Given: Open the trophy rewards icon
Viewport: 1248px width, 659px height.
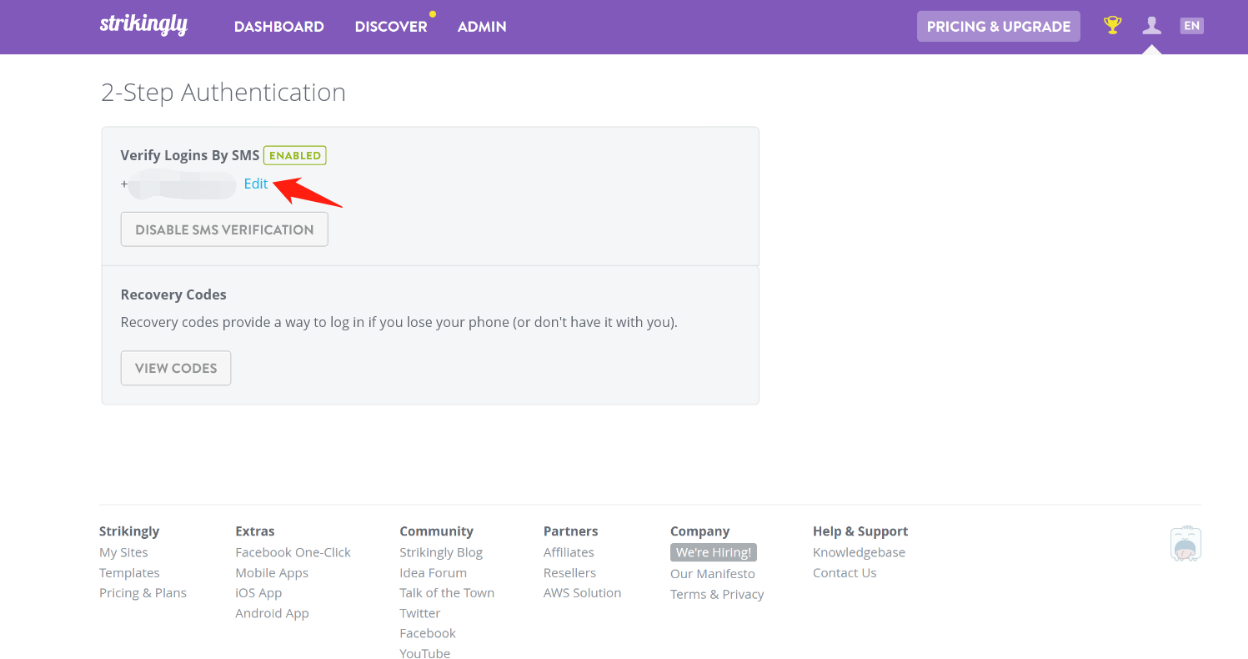Looking at the screenshot, I should point(1112,26).
